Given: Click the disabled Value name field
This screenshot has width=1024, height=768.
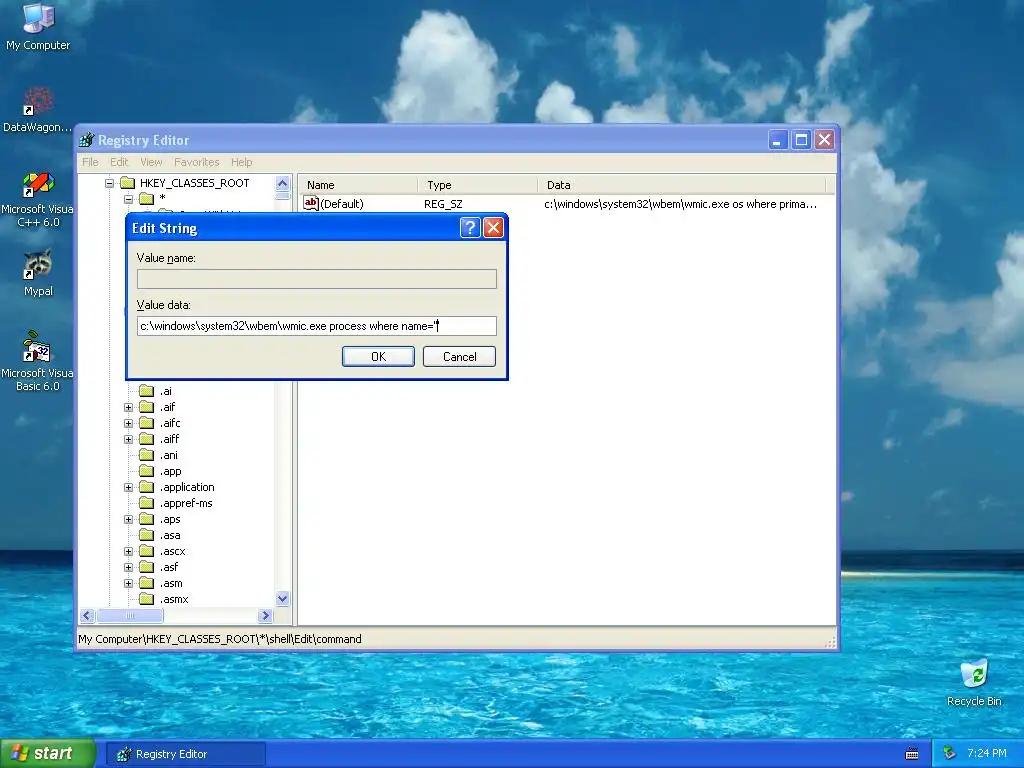Looking at the screenshot, I should (317, 279).
